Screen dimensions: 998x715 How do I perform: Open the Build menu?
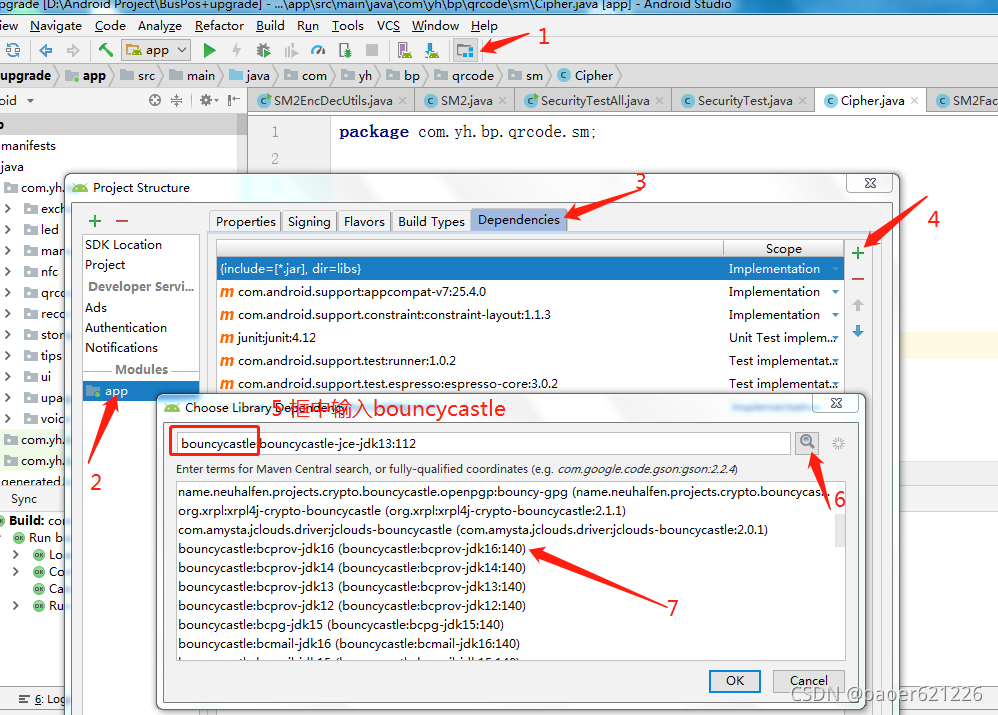(x=270, y=25)
